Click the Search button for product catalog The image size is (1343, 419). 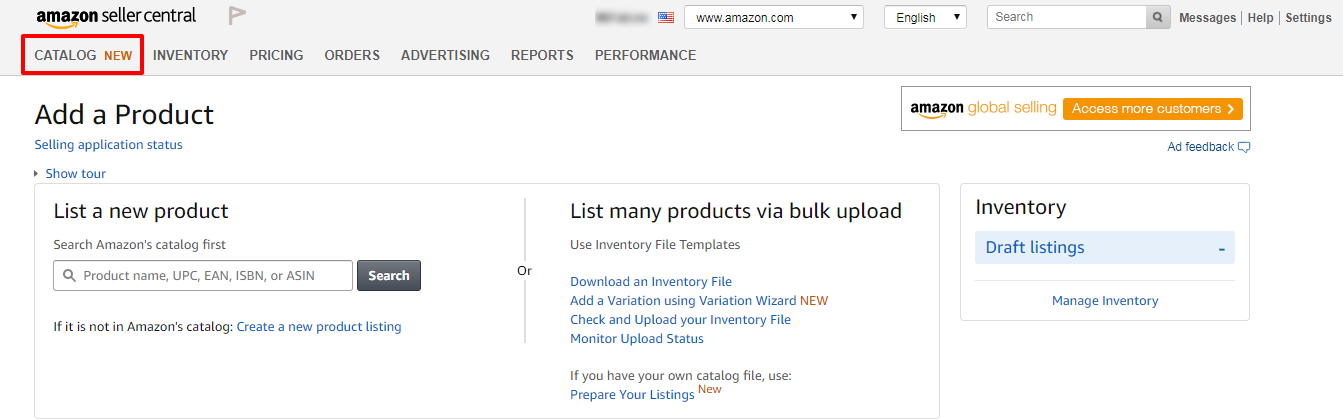click(389, 276)
